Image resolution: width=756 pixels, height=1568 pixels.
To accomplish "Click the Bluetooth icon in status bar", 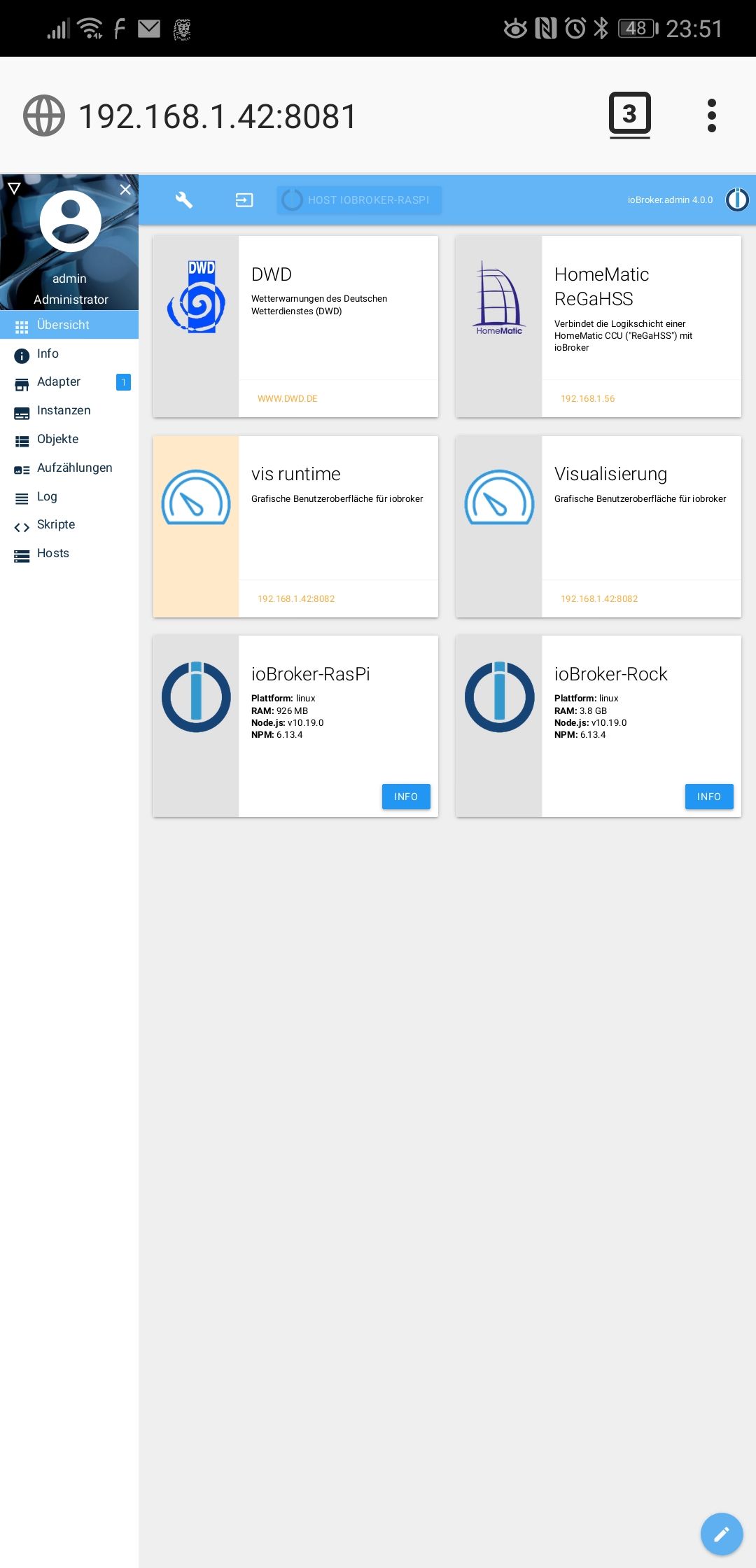I will click(601, 28).
